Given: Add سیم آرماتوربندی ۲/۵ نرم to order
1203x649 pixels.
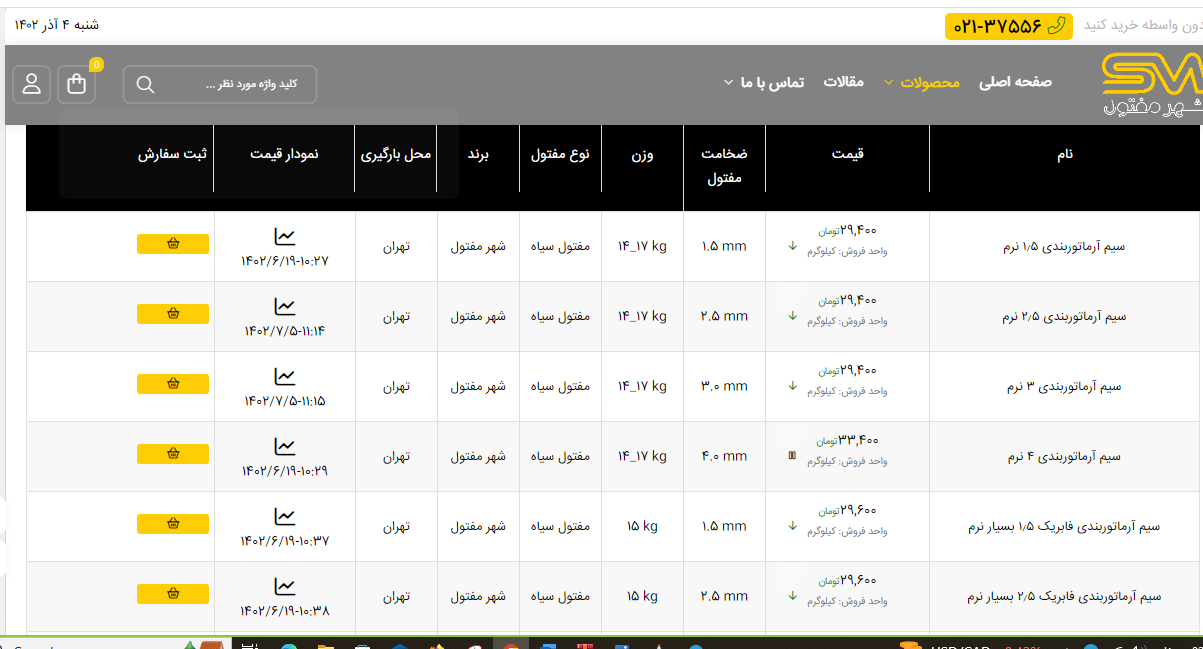Looking at the screenshot, I should (173, 314).
